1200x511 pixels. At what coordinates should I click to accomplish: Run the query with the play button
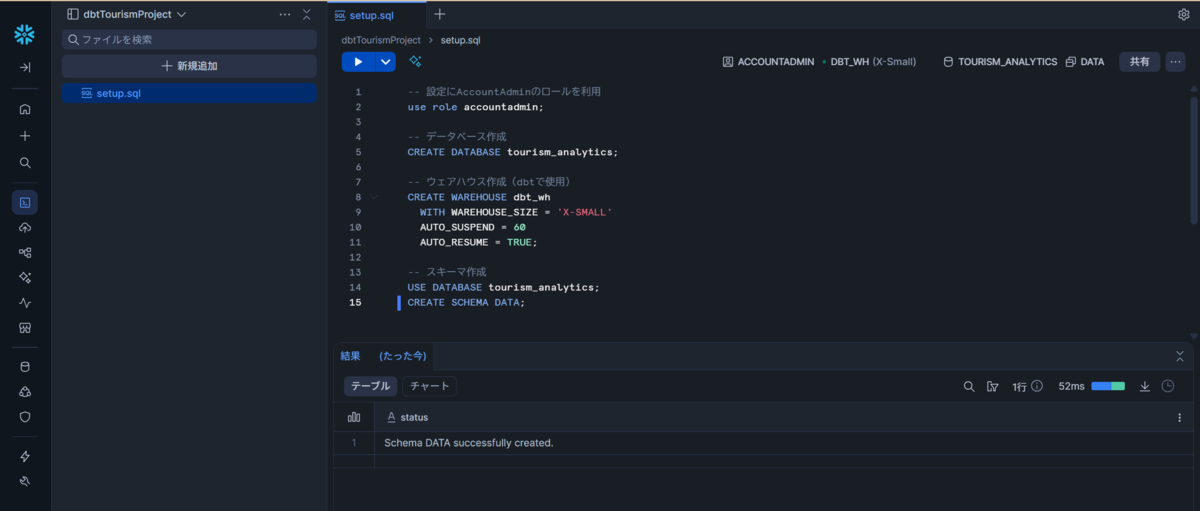(358, 62)
